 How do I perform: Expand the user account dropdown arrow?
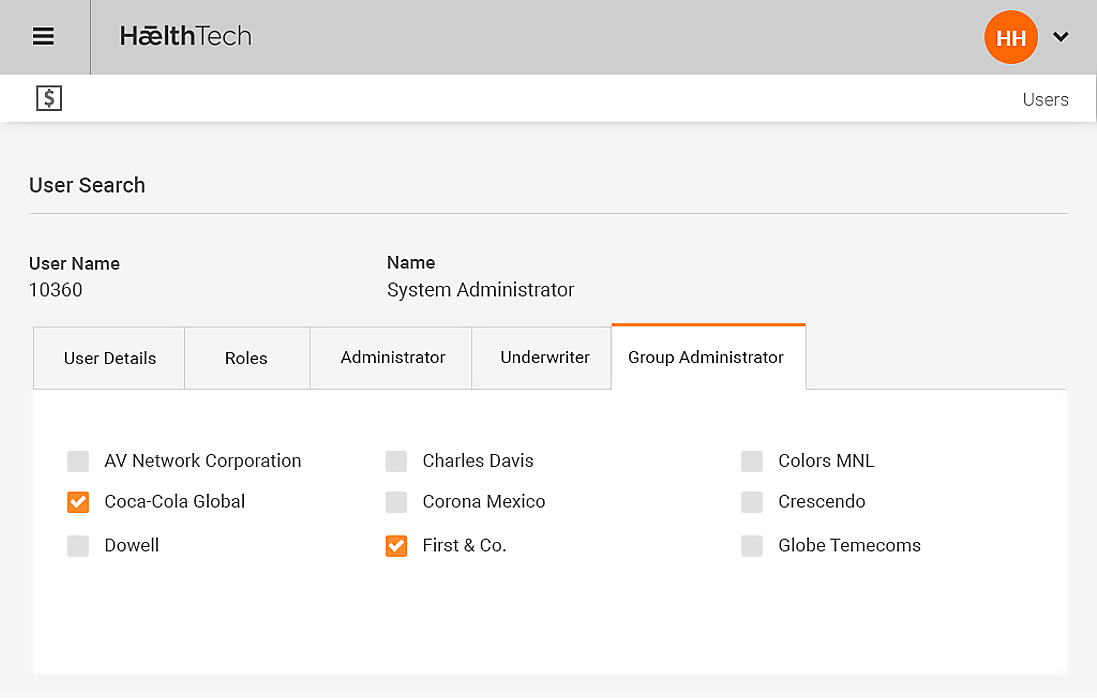pos(1061,38)
